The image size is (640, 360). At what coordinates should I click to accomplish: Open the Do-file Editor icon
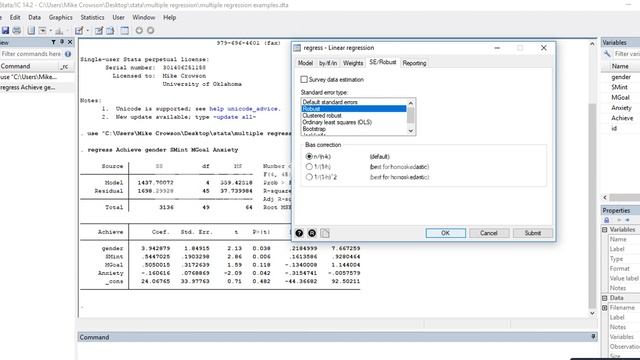[x=79, y=31]
